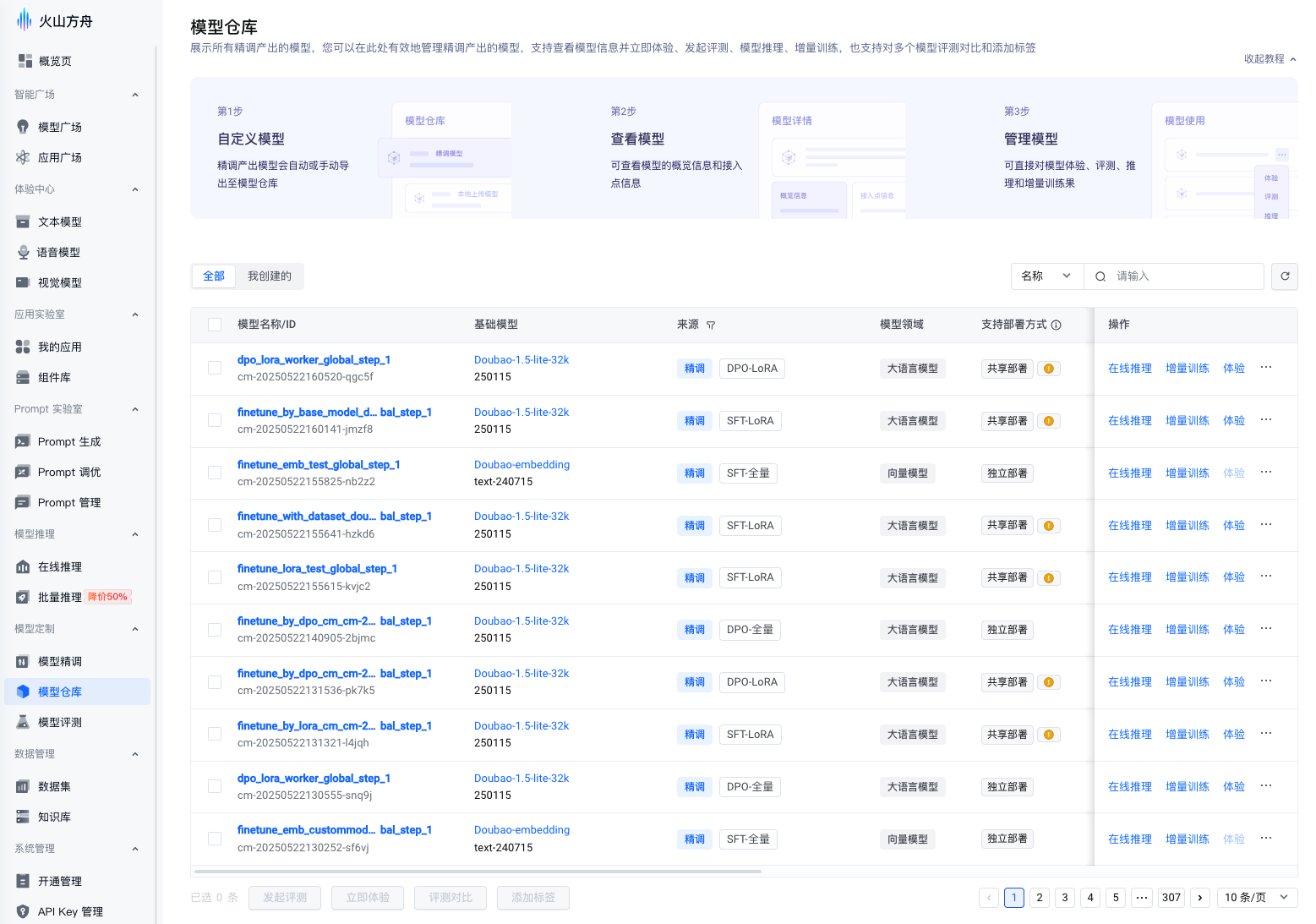Open 概览页 from the sidebar icon
1316x924 pixels.
pyautogui.click(x=24, y=61)
